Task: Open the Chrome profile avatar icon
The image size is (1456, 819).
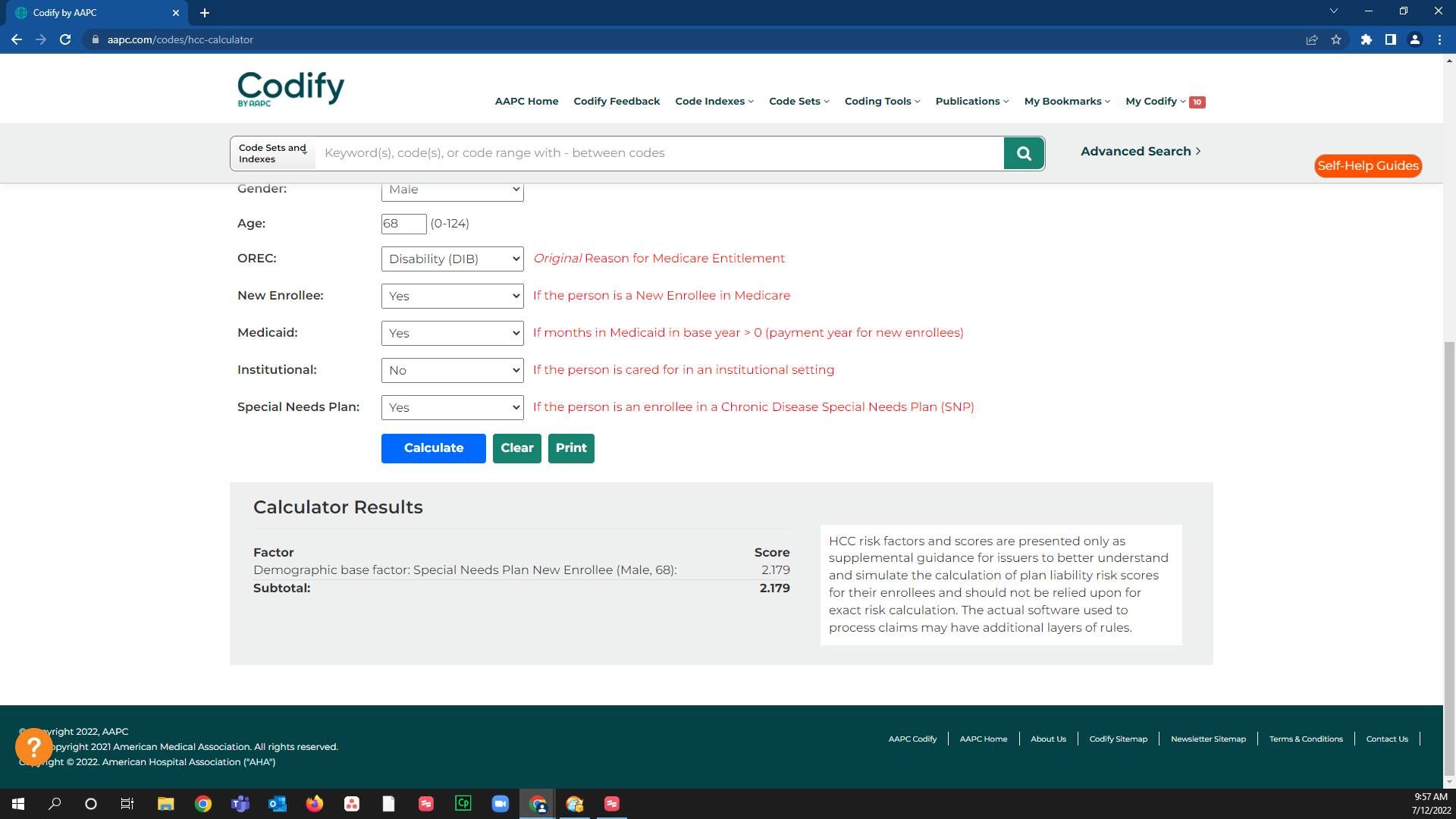Action: (x=1414, y=39)
